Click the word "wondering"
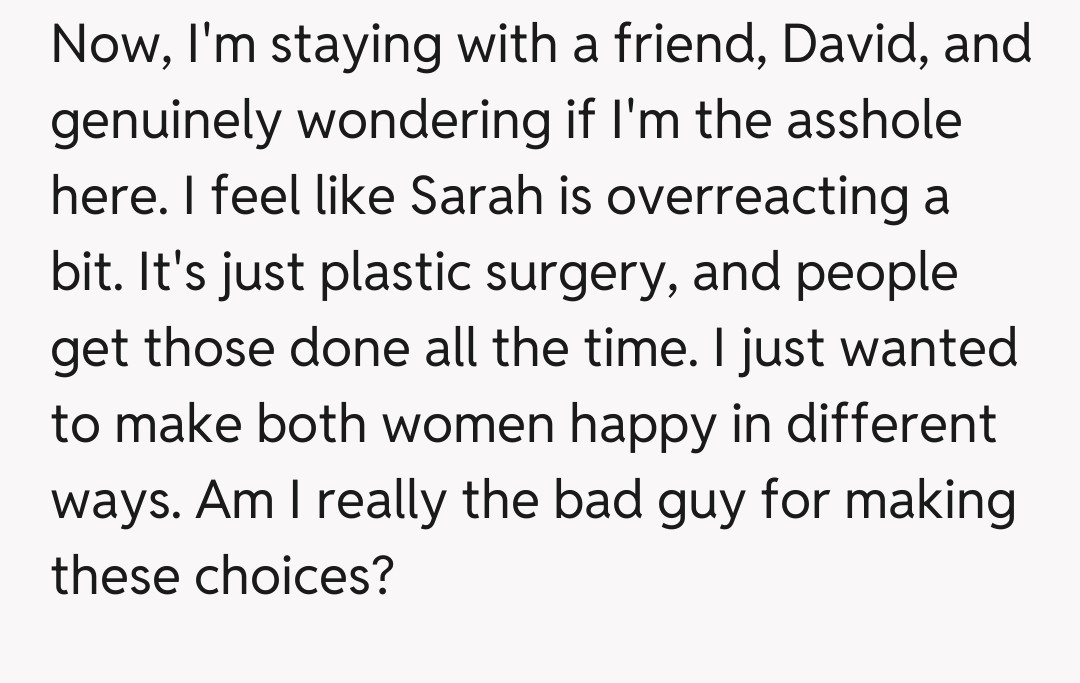The height and width of the screenshot is (683, 1080). click(x=419, y=123)
